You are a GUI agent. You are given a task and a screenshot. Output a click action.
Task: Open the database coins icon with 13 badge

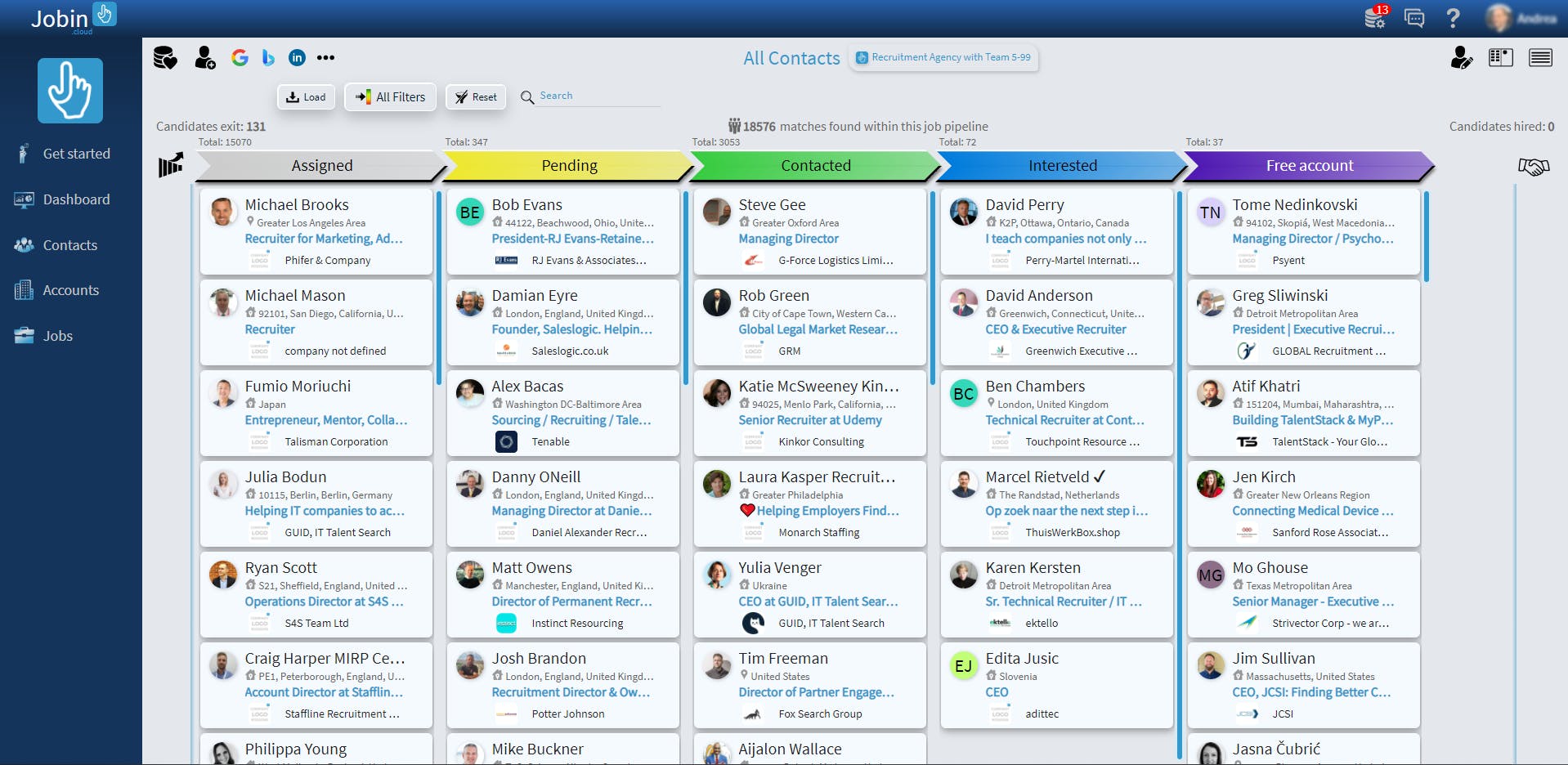(x=1377, y=16)
